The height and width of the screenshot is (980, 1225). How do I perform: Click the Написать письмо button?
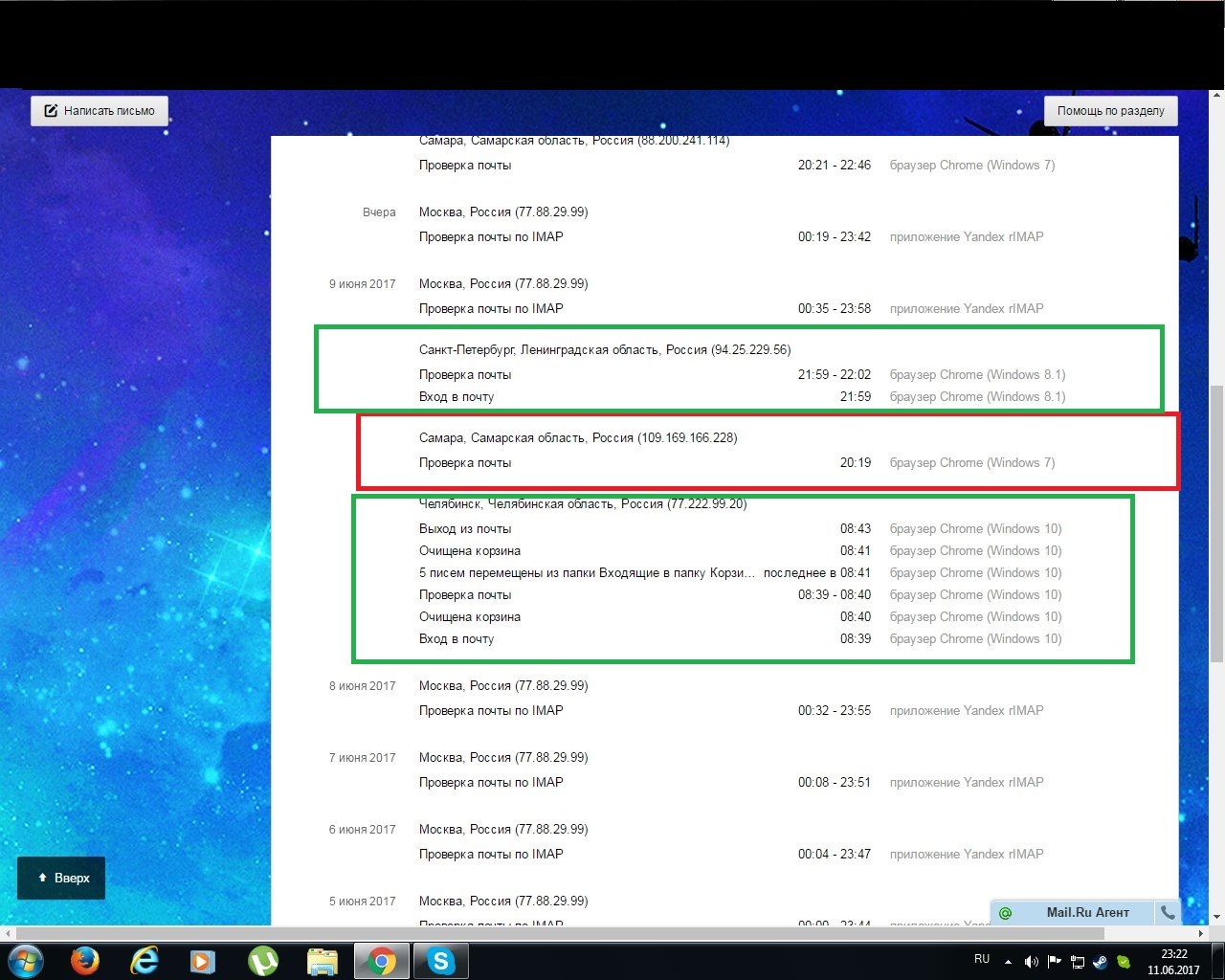[100, 111]
